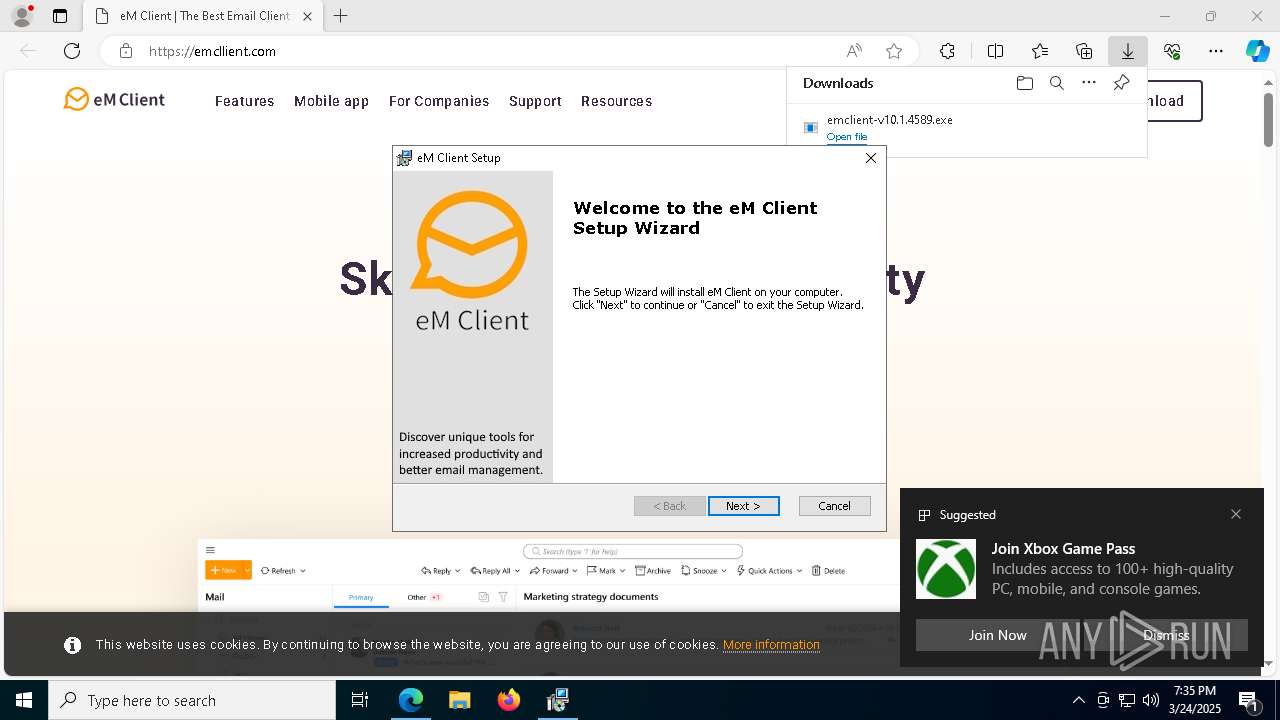Open the tab actions menu icon

coord(60,16)
